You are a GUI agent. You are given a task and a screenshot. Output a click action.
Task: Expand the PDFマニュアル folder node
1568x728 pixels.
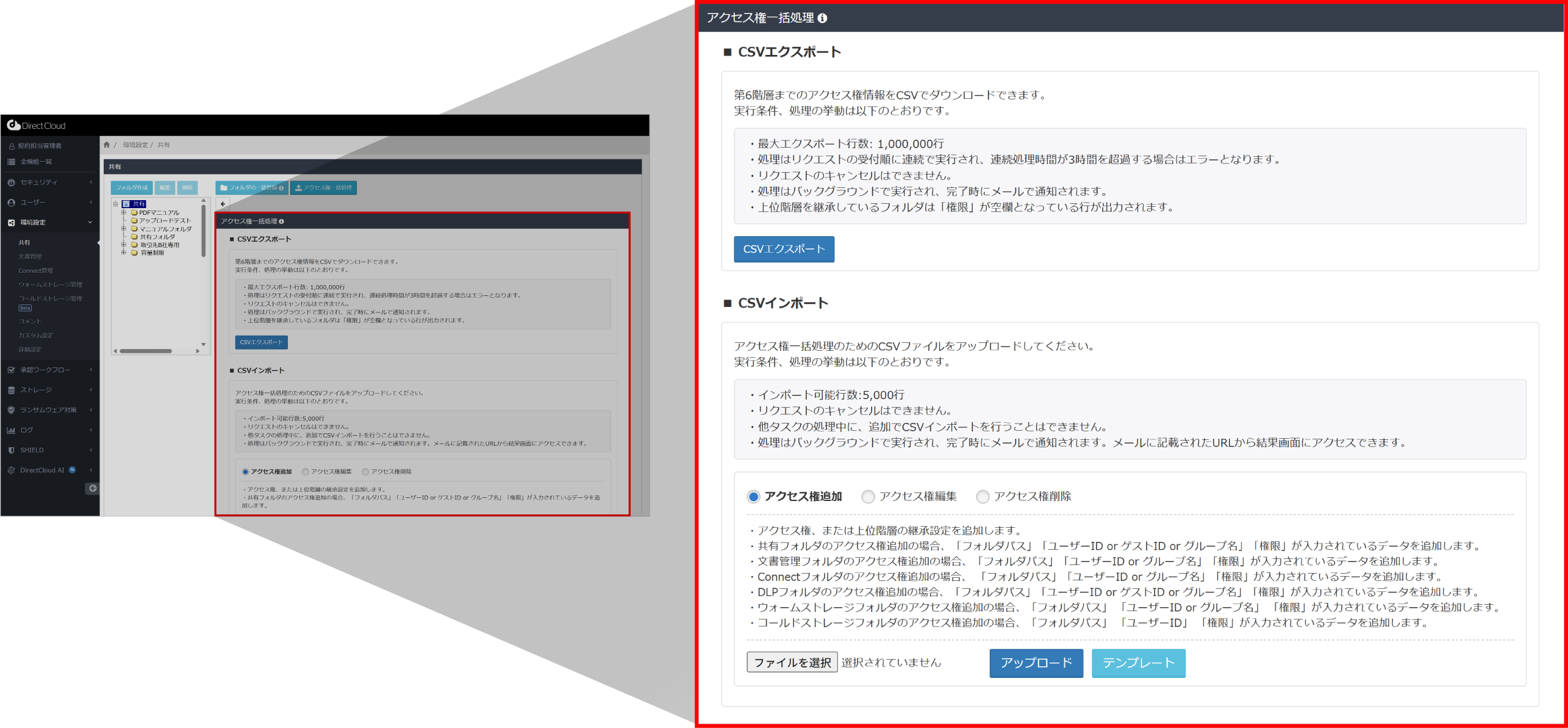click(x=124, y=212)
